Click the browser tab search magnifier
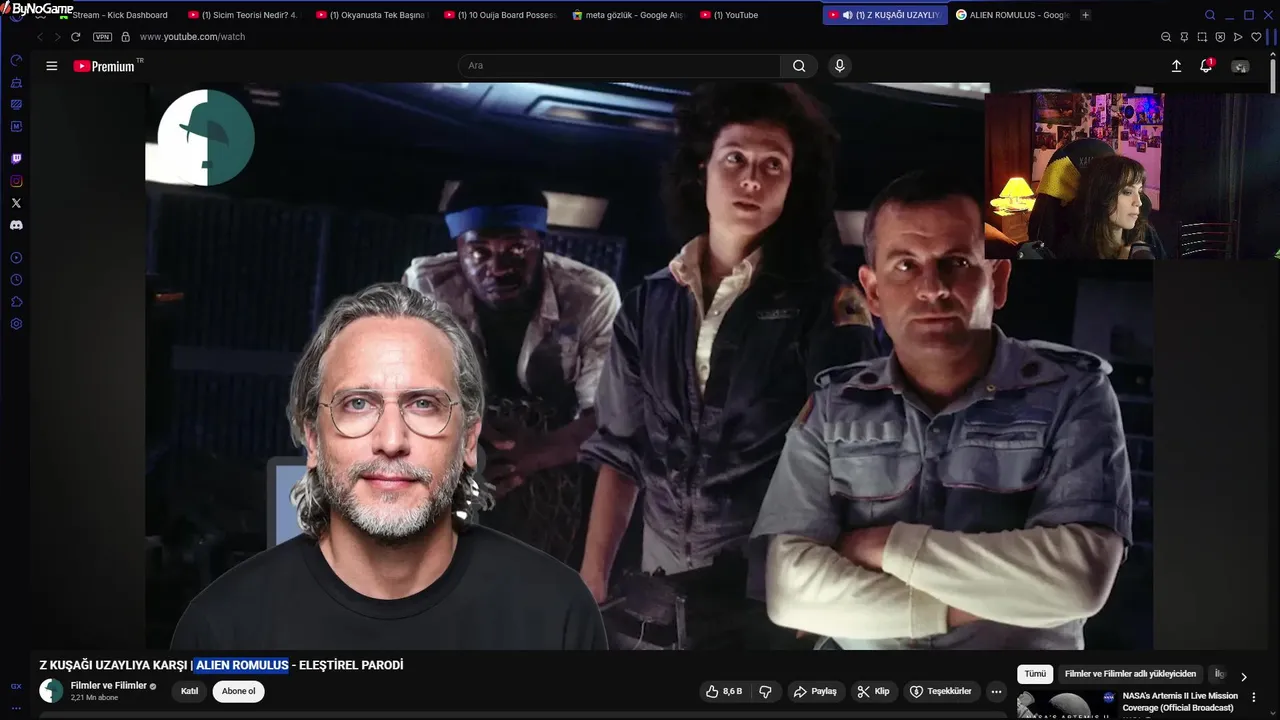This screenshot has height=720, width=1280. point(1210,15)
